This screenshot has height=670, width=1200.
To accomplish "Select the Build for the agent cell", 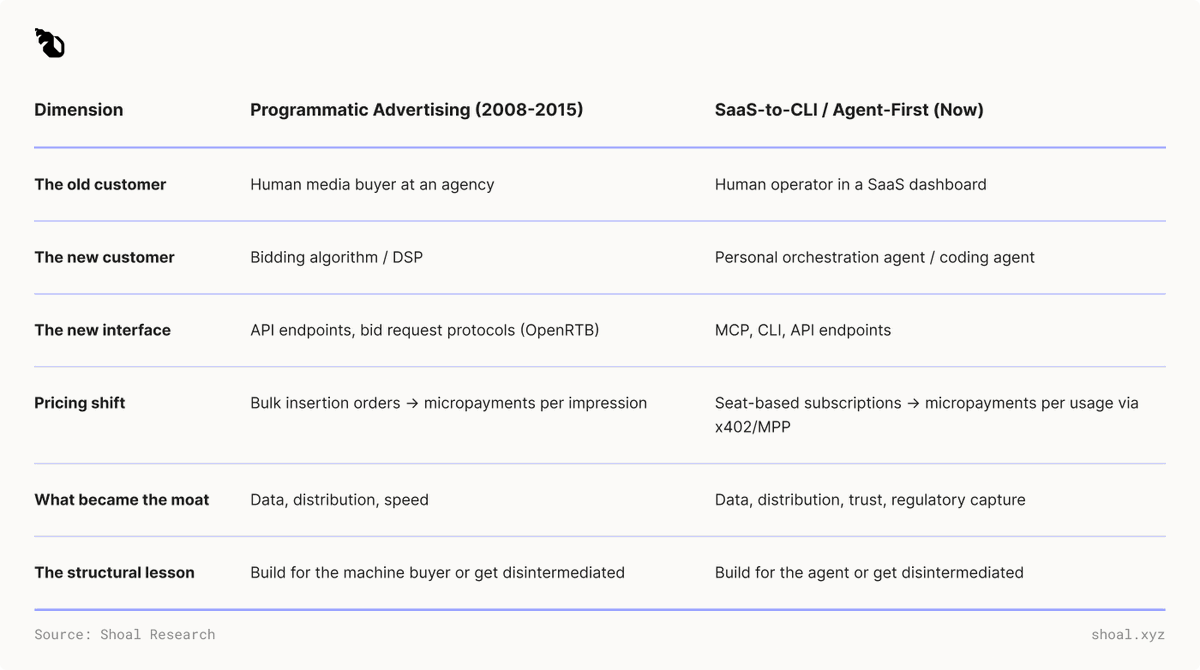I will coord(869,573).
